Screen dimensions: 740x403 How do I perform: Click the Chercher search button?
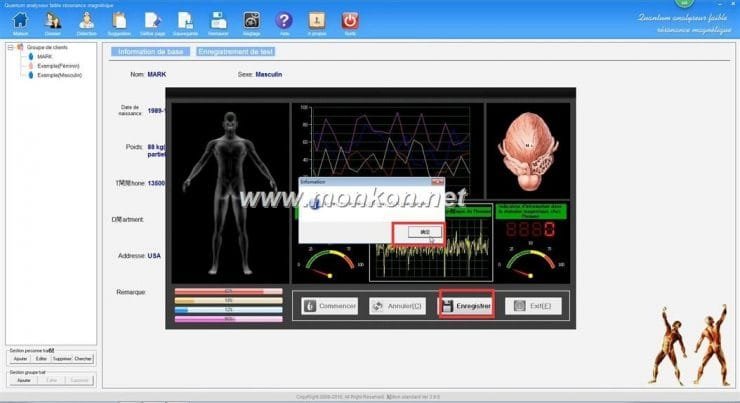point(83,359)
